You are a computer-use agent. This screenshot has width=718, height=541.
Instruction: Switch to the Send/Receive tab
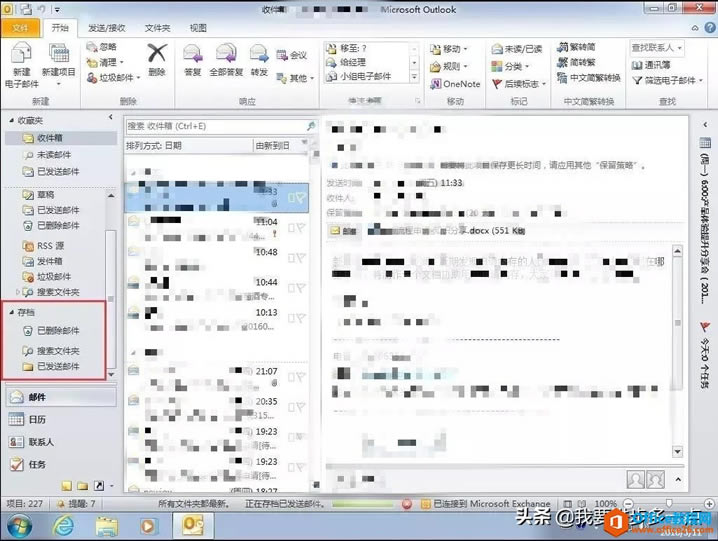[x=107, y=28]
